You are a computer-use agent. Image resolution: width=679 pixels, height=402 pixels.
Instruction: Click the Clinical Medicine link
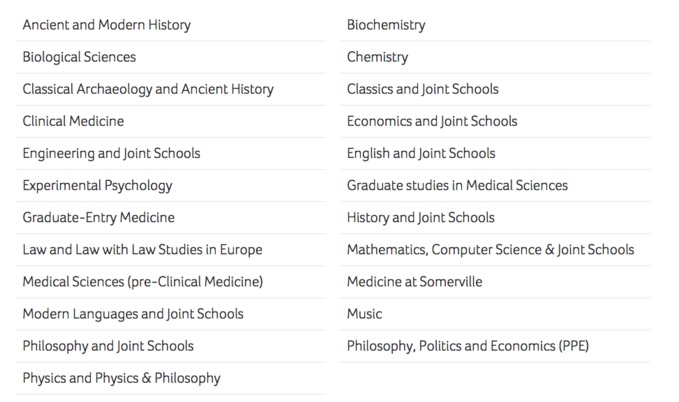73,121
